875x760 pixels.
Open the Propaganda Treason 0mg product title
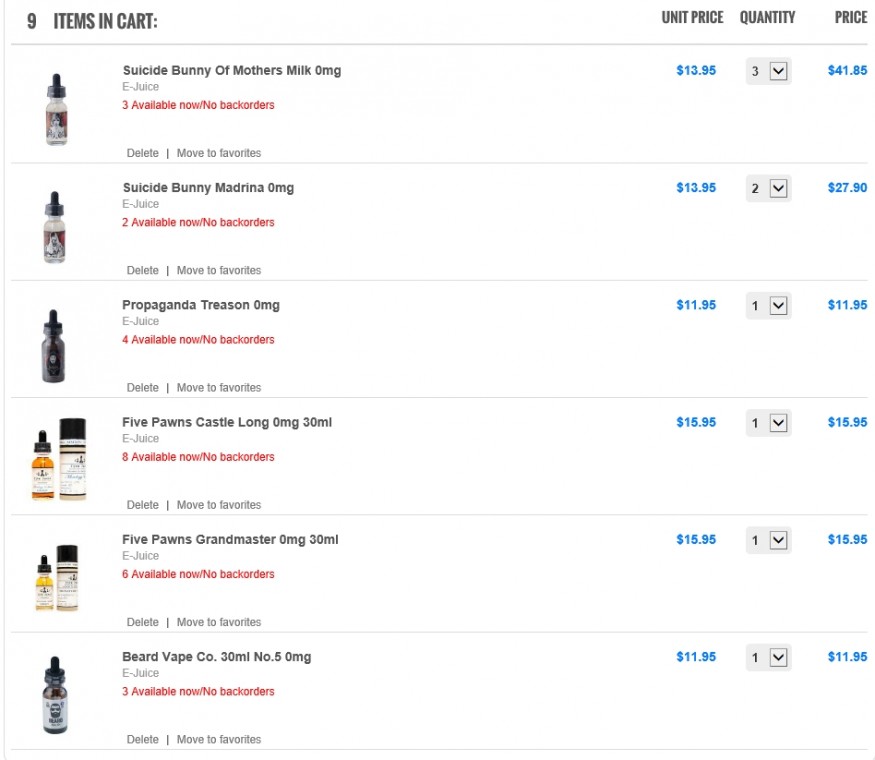coord(201,305)
